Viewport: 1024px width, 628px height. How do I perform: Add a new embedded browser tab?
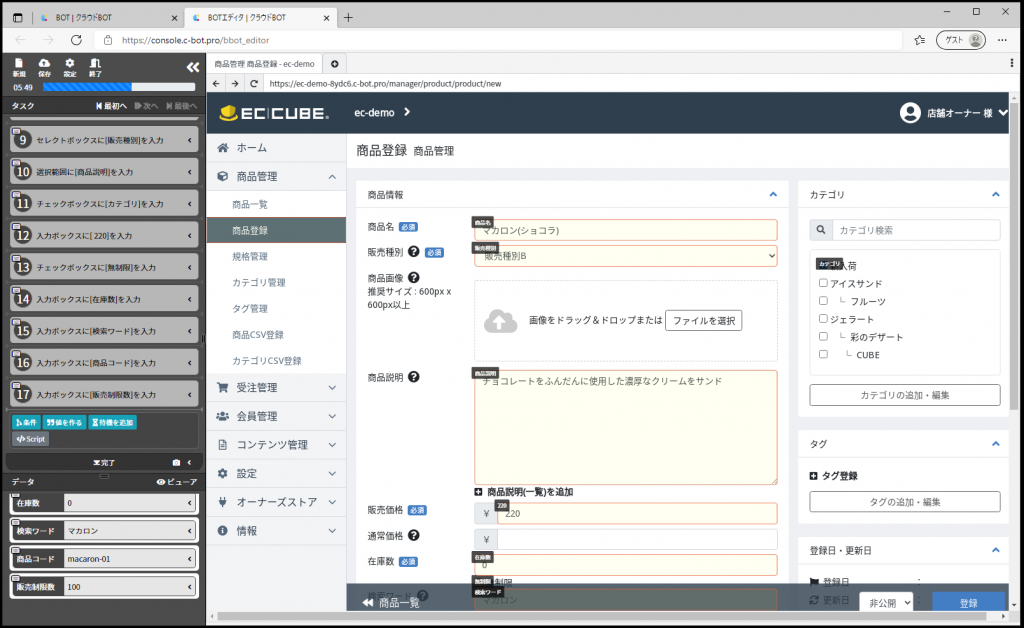(x=334, y=64)
